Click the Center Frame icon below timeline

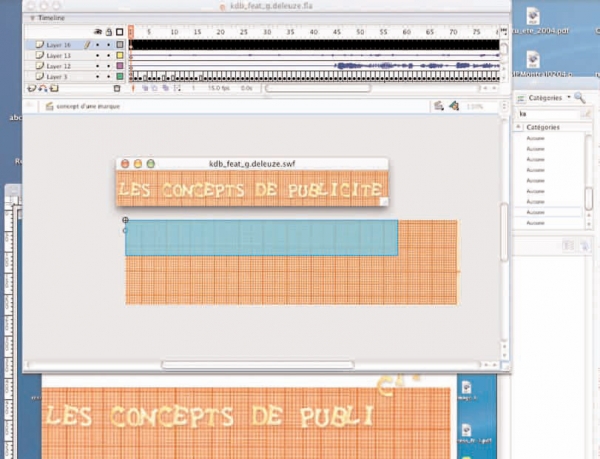click(133, 88)
